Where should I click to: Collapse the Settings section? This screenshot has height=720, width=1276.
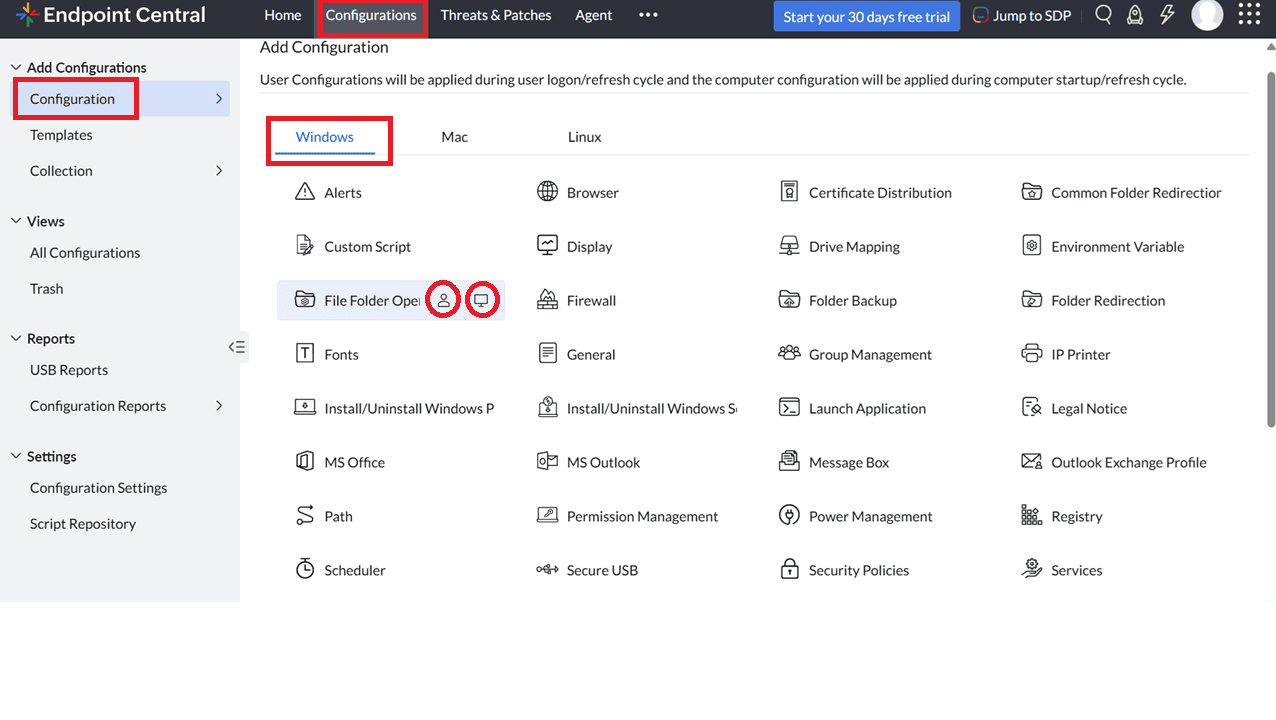point(16,456)
